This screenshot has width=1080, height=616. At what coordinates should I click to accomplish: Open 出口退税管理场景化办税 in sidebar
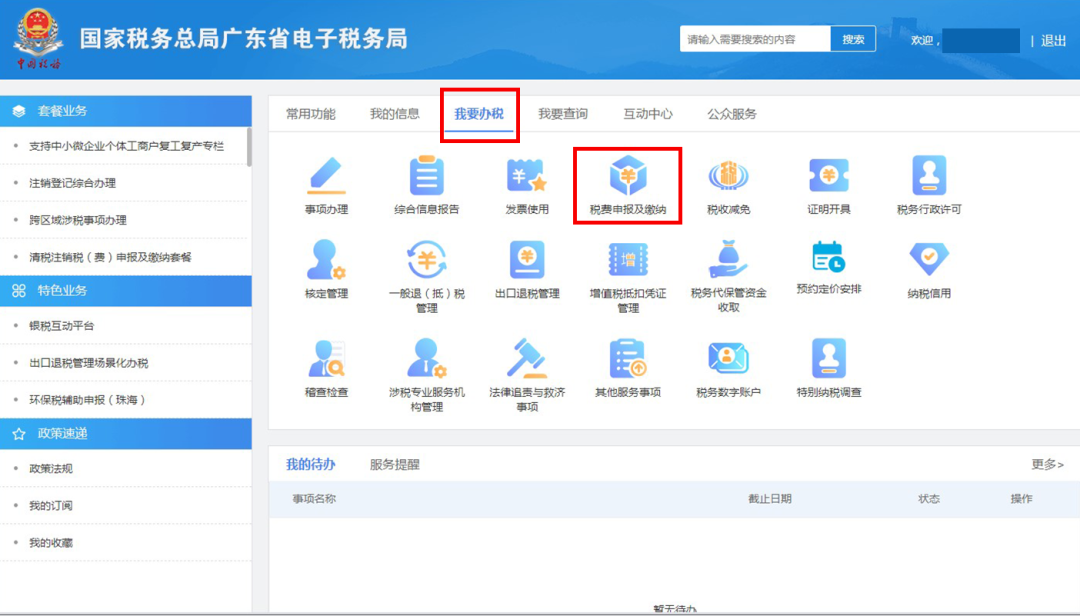click(x=88, y=363)
